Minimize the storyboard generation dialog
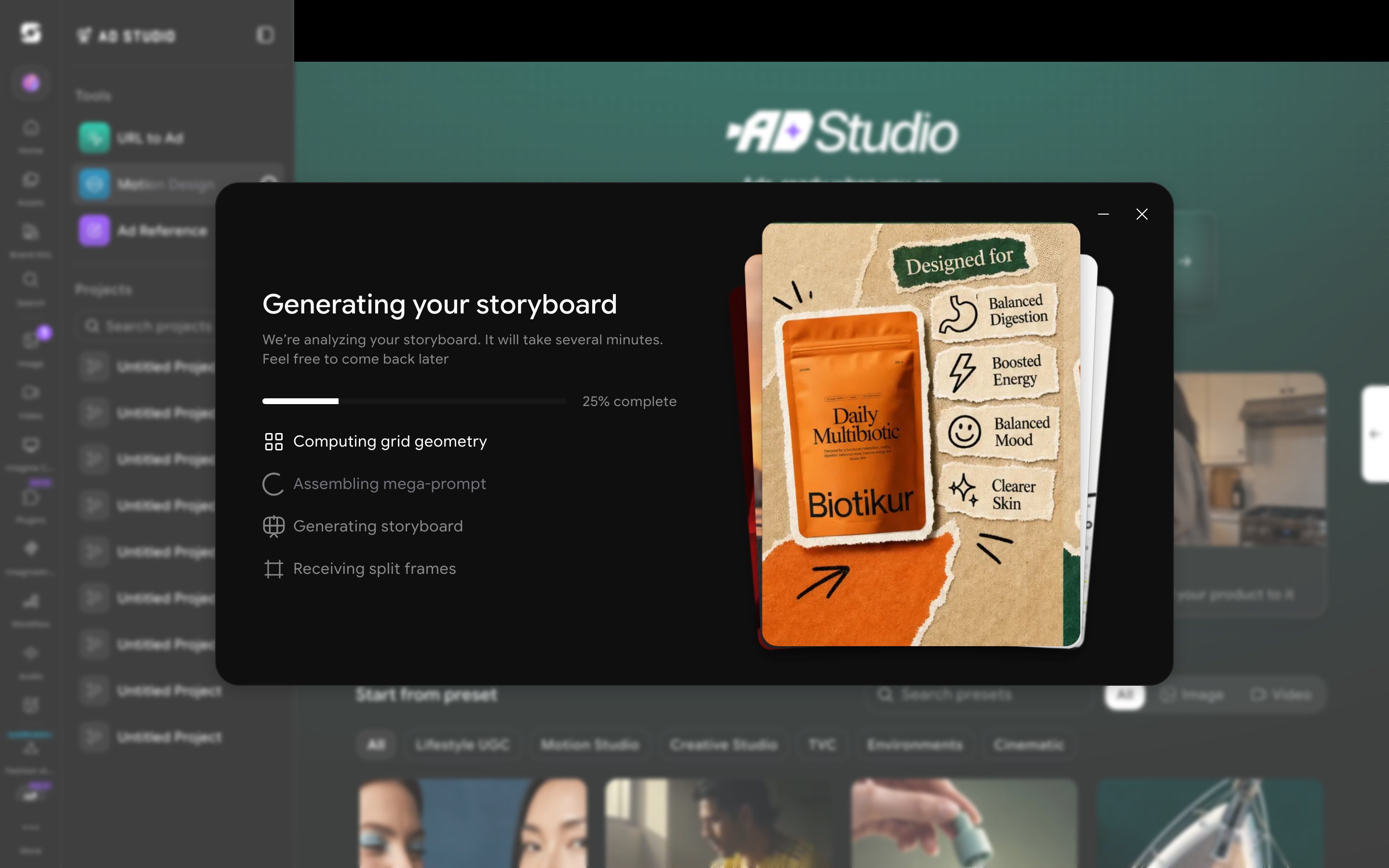Image resolution: width=1389 pixels, height=868 pixels. pyautogui.click(x=1103, y=214)
